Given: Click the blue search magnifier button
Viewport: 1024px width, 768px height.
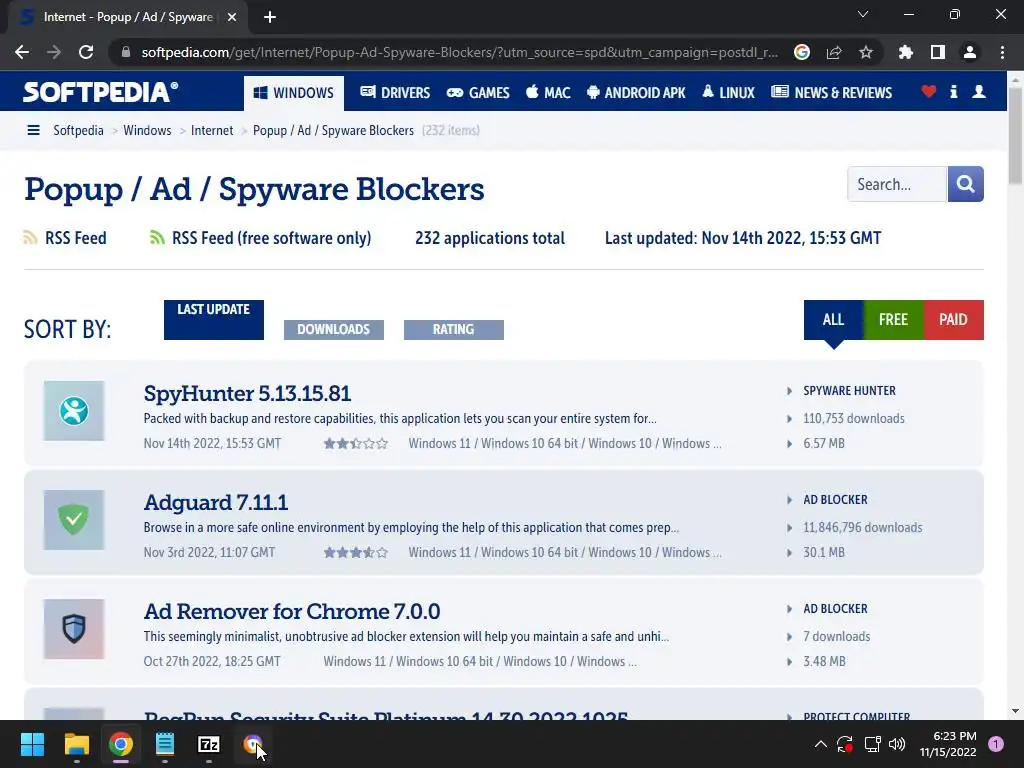Looking at the screenshot, I should click(965, 184).
